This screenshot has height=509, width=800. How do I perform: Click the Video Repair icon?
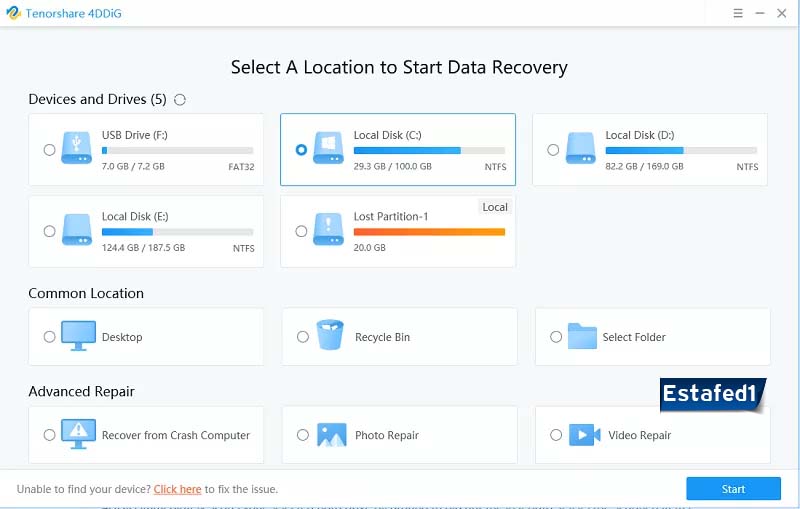coord(583,435)
